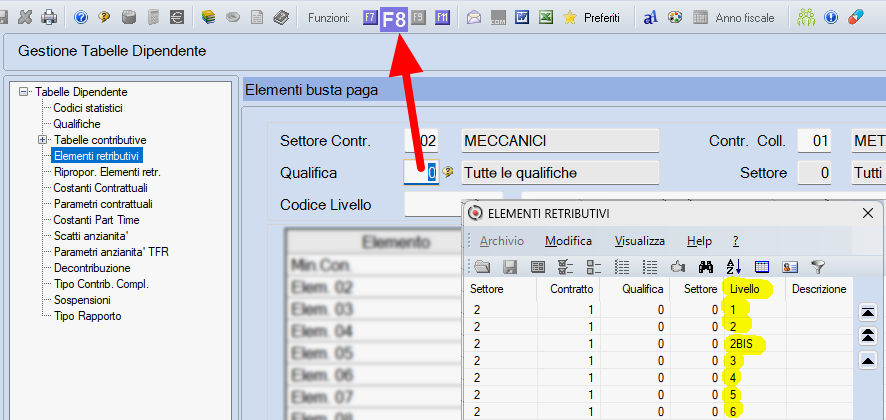
Task: Click the open folder icon in Elementi Retributivi
Action: click(x=482, y=266)
